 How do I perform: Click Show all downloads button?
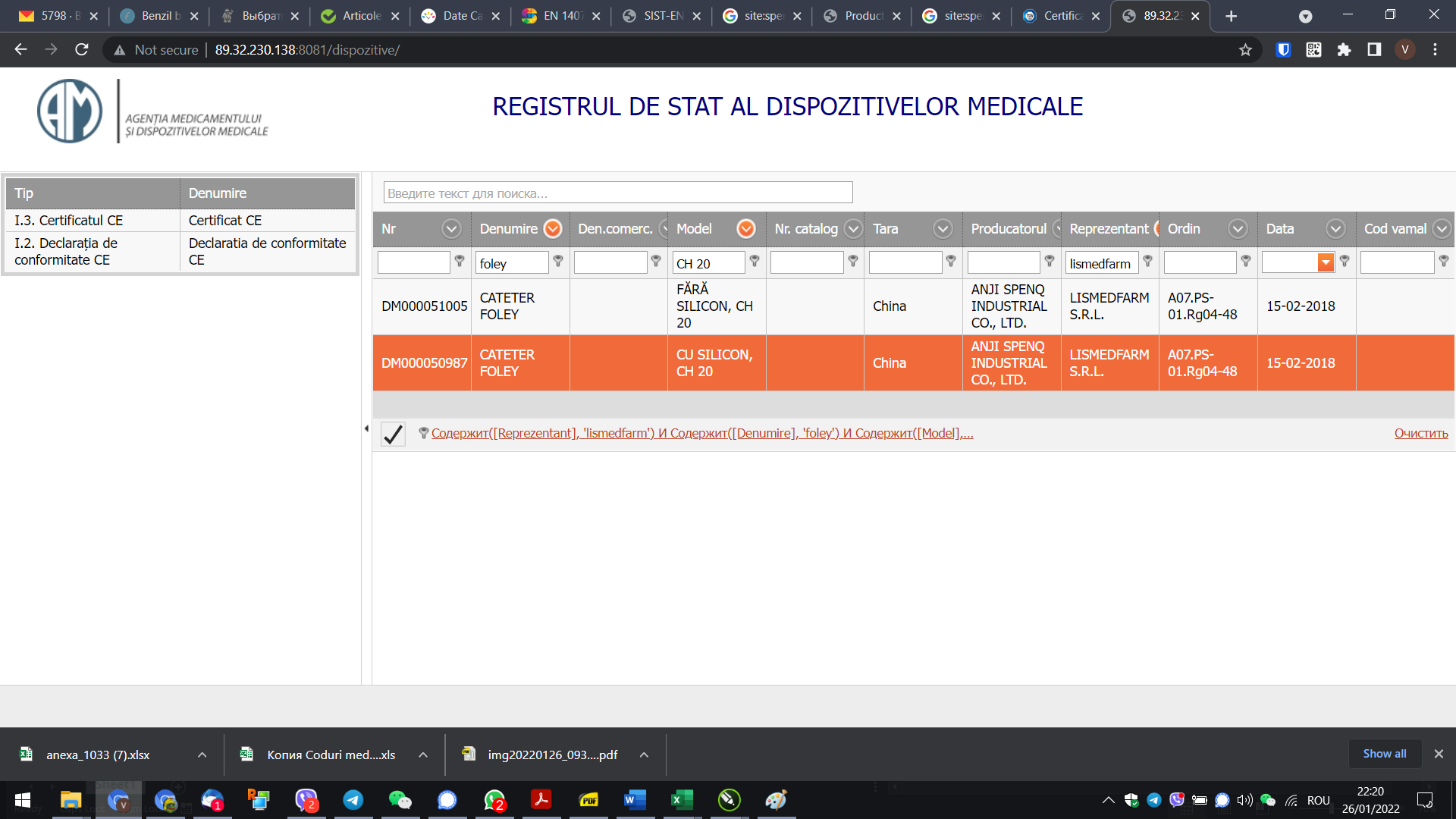coord(1384,754)
